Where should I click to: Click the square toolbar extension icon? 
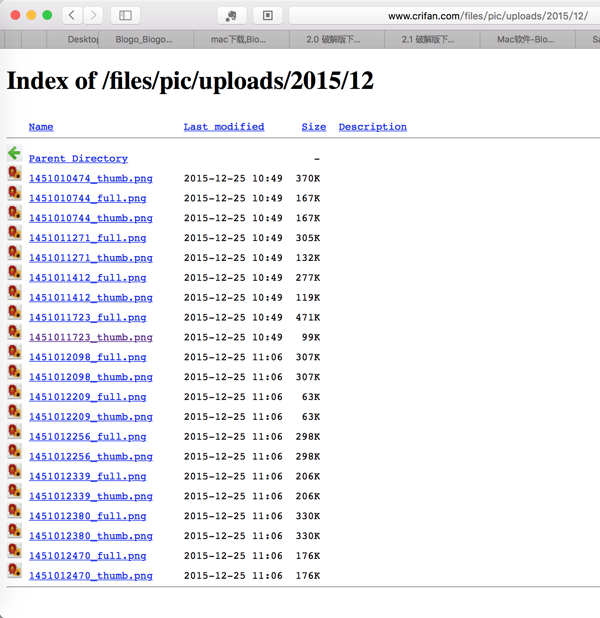point(267,15)
